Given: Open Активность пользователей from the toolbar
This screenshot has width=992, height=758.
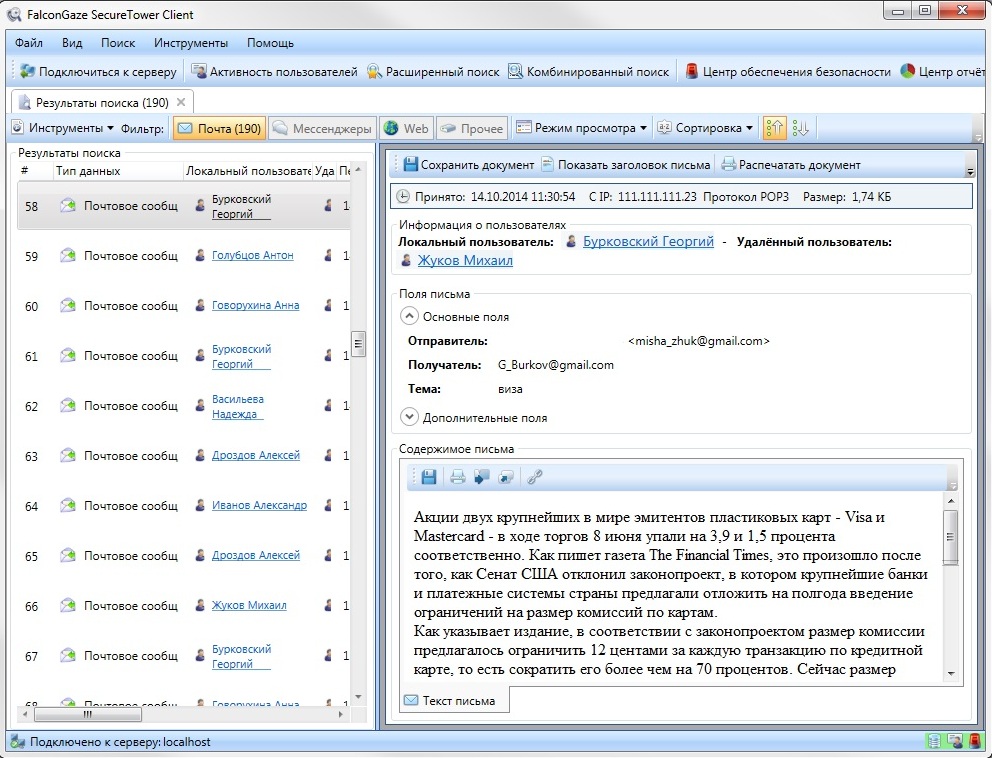Looking at the screenshot, I should click(275, 71).
